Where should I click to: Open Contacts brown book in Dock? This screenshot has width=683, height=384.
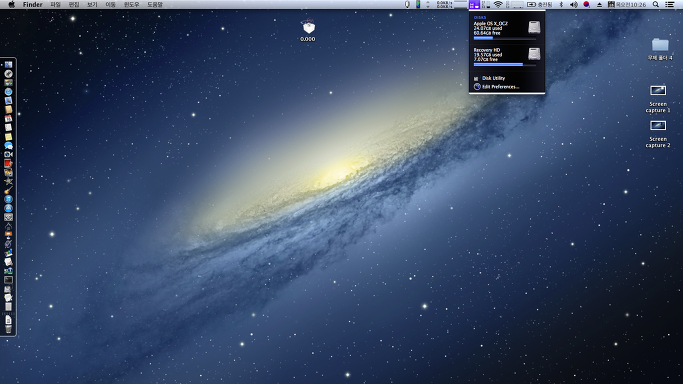pos(8,110)
